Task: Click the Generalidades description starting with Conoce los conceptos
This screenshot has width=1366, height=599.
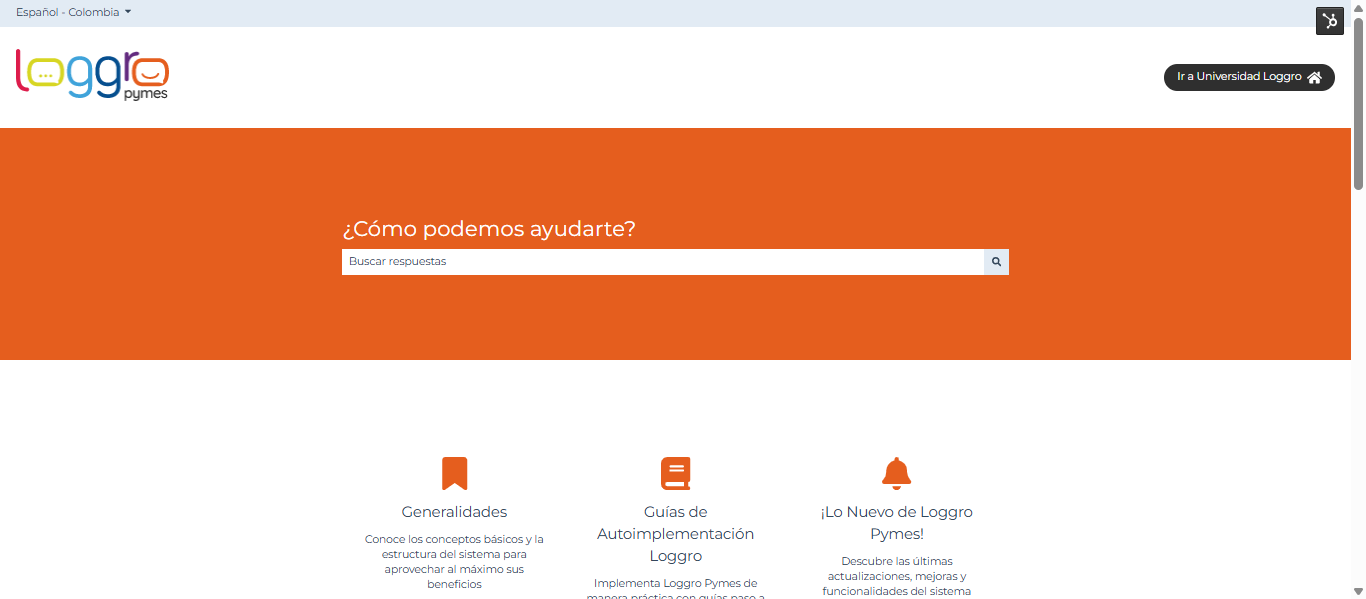Action: [x=454, y=561]
